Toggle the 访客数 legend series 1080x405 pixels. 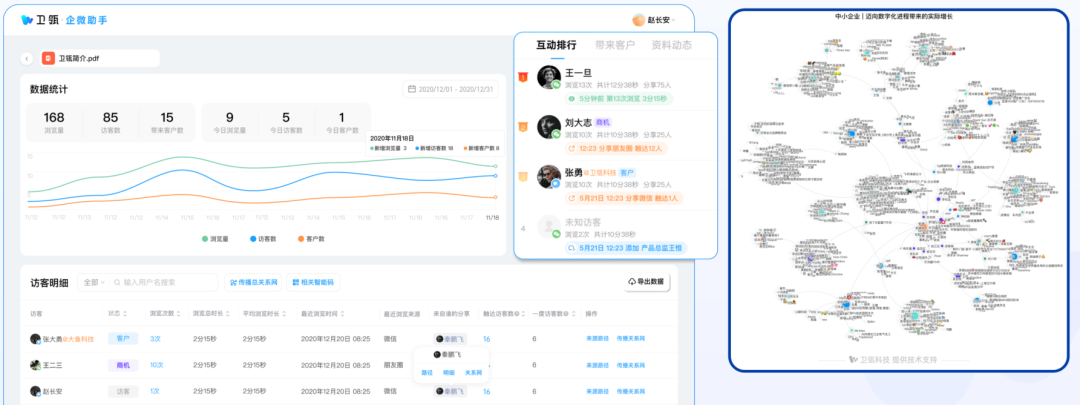tap(263, 239)
